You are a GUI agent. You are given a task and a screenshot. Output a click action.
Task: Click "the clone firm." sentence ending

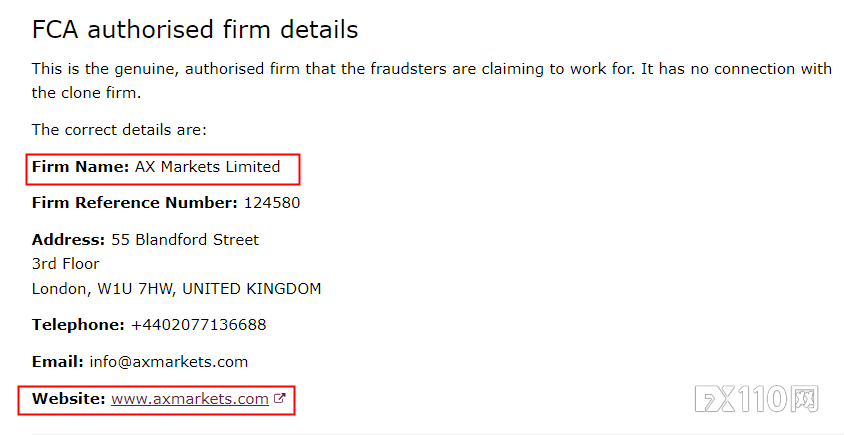(86, 93)
